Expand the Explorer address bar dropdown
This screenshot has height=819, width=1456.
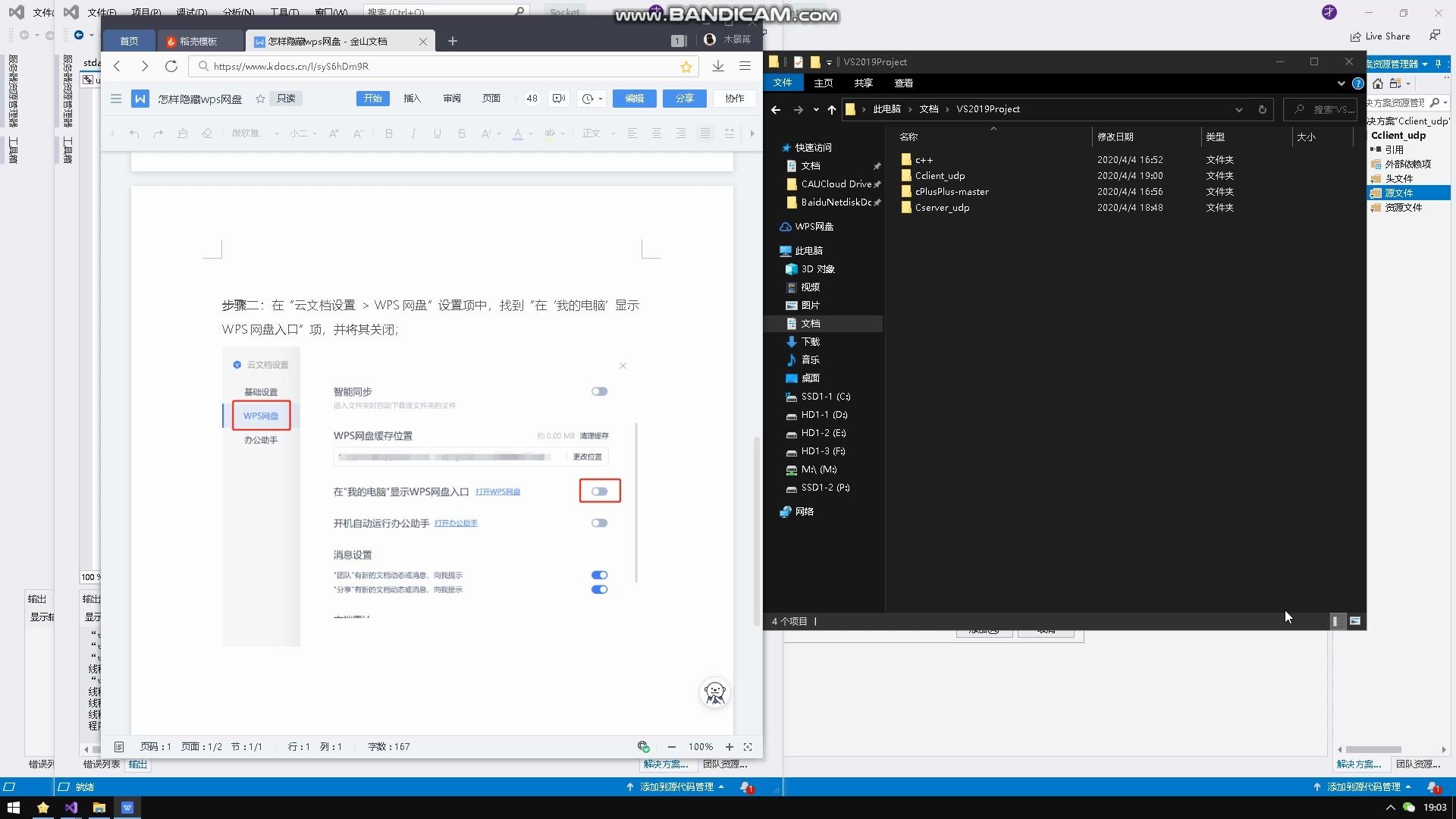pyautogui.click(x=1239, y=109)
